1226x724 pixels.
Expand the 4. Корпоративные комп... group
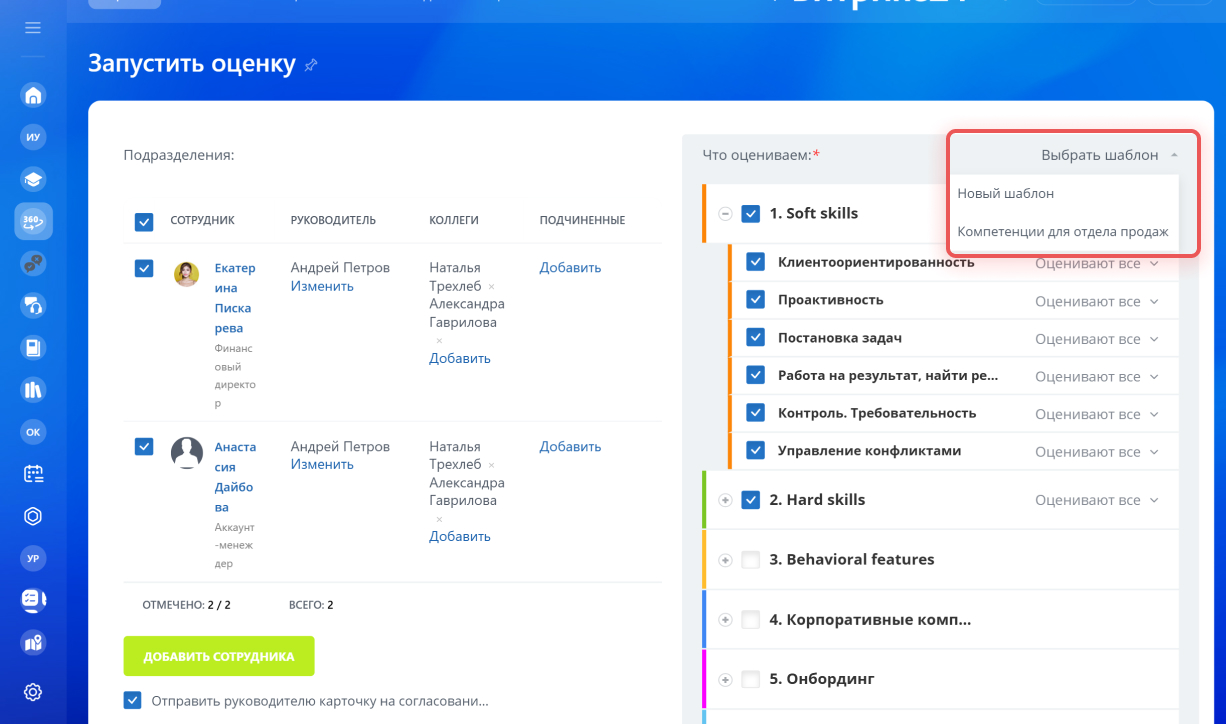(725, 620)
